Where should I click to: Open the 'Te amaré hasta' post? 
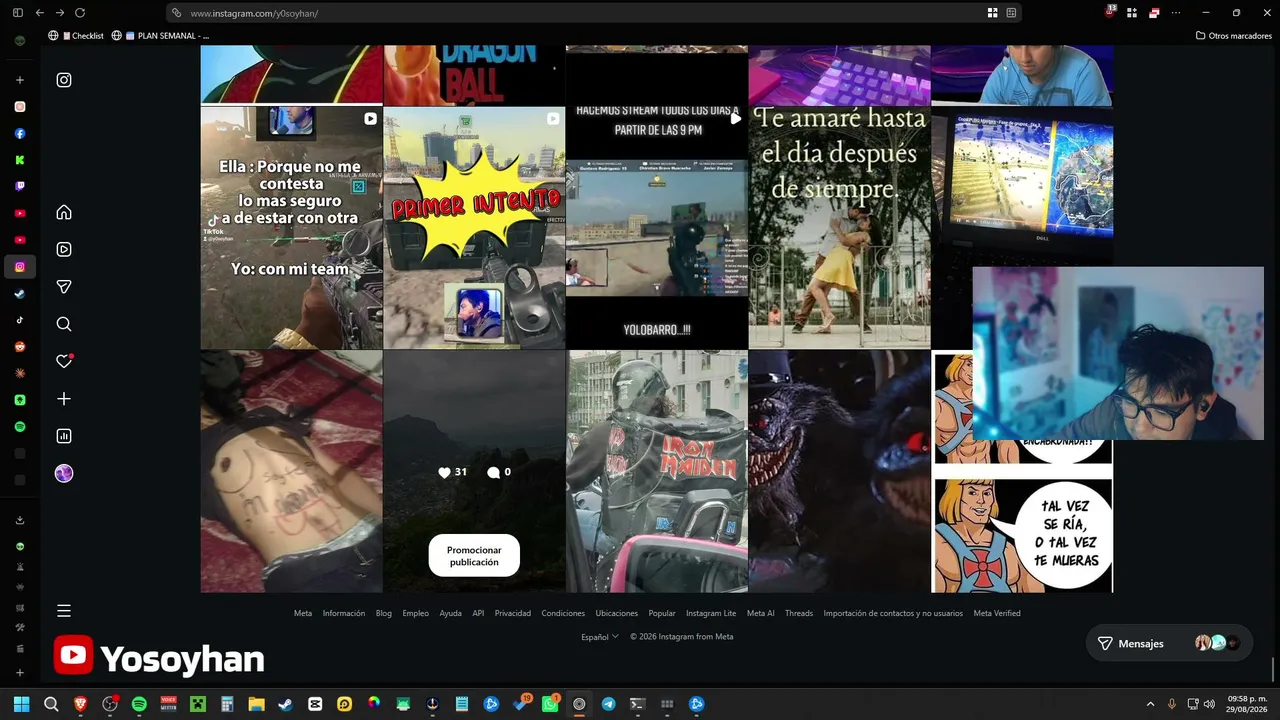coord(839,228)
